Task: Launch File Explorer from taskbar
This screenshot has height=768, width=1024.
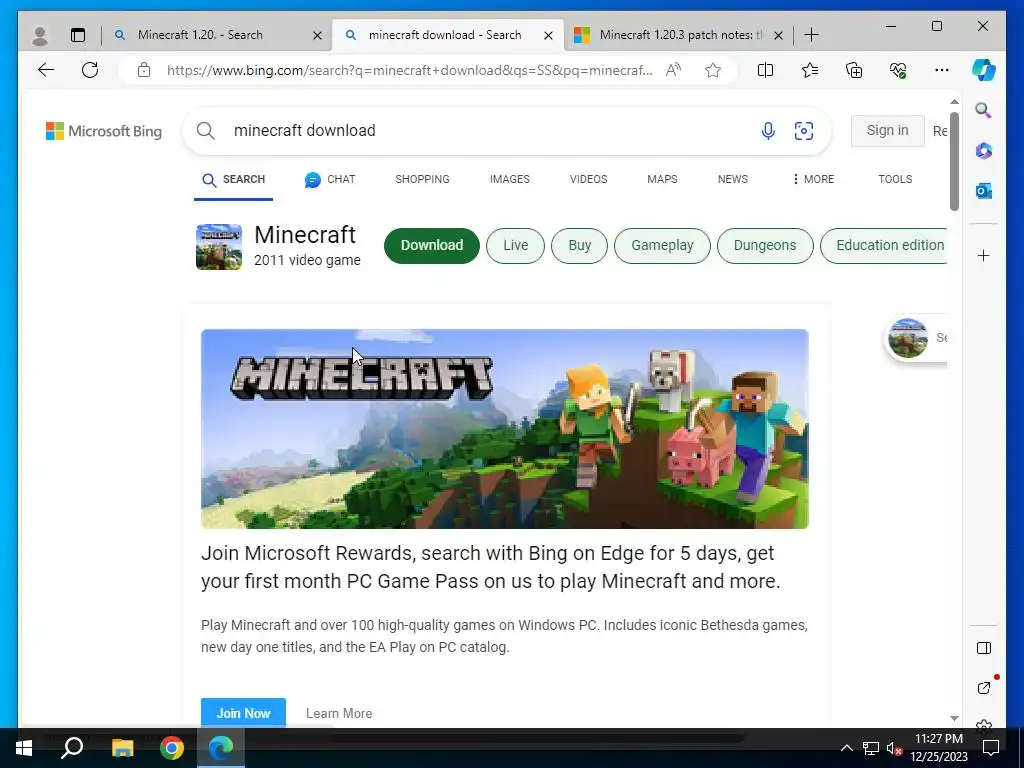Action: [122, 748]
